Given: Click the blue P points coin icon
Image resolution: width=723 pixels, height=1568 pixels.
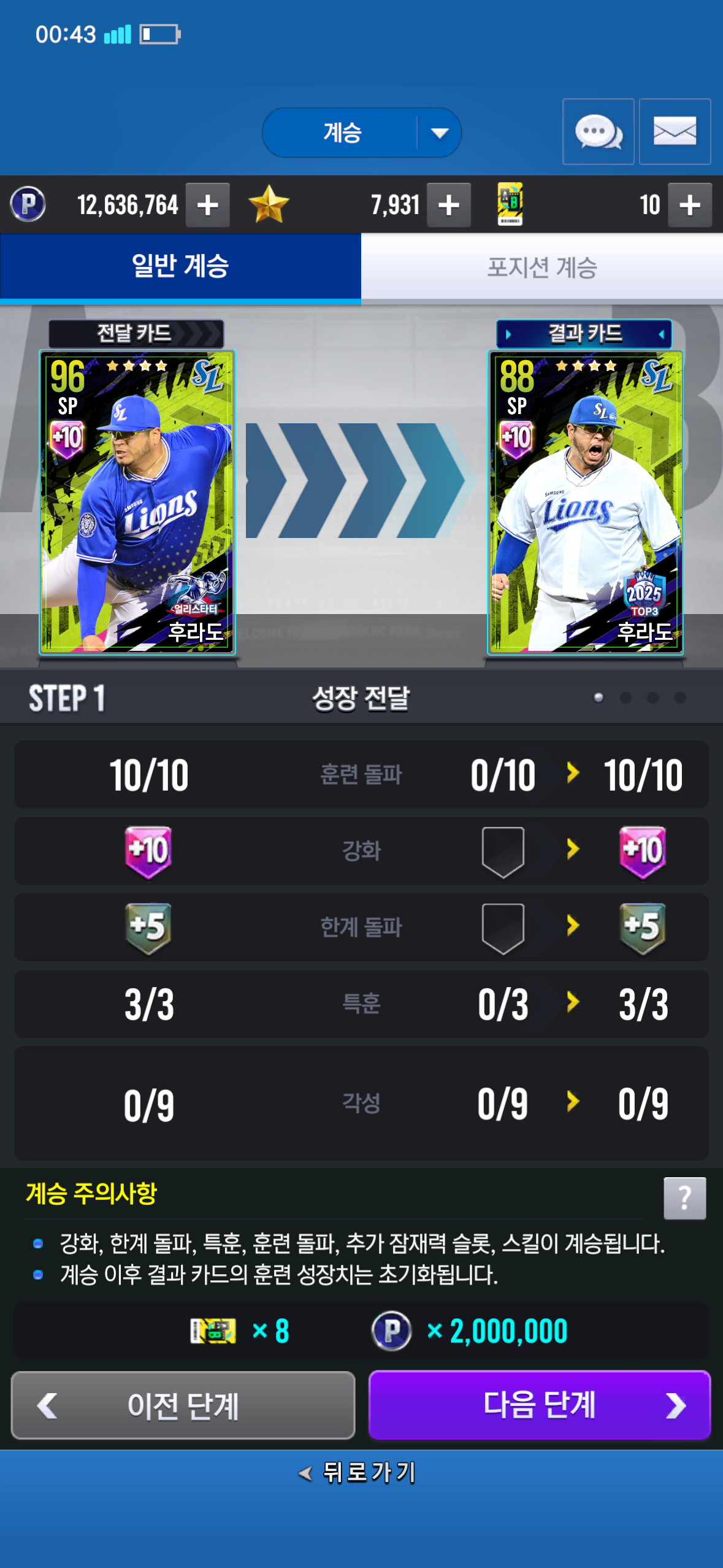Looking at the screenshot, I should click(28, 204).
